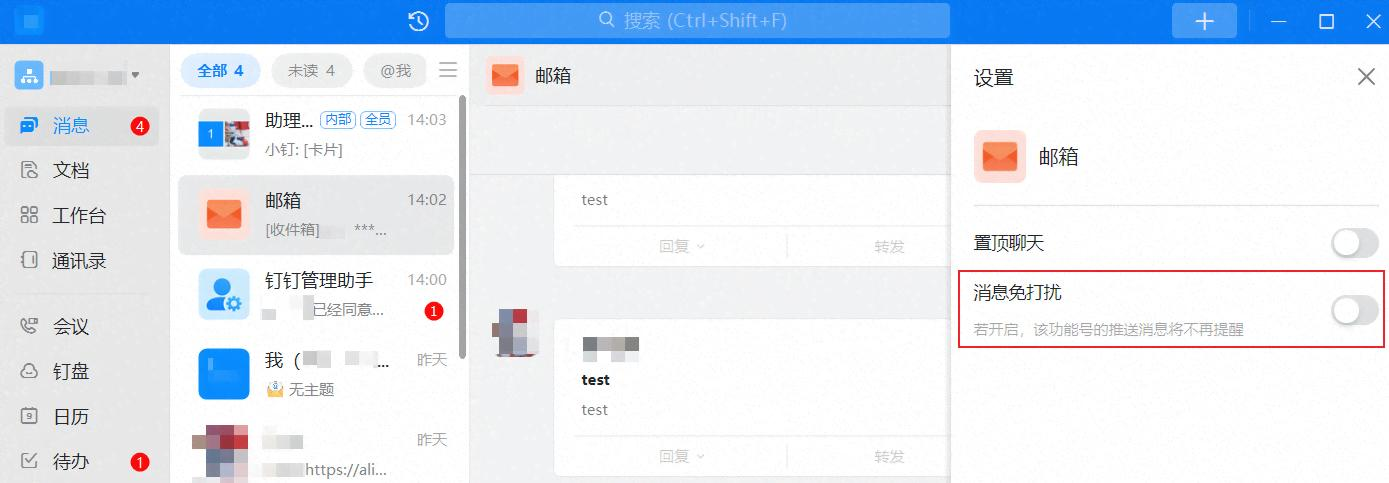Click 转发 under the first test message
This screenshot has height=483, width=1389.
(889, 246)
